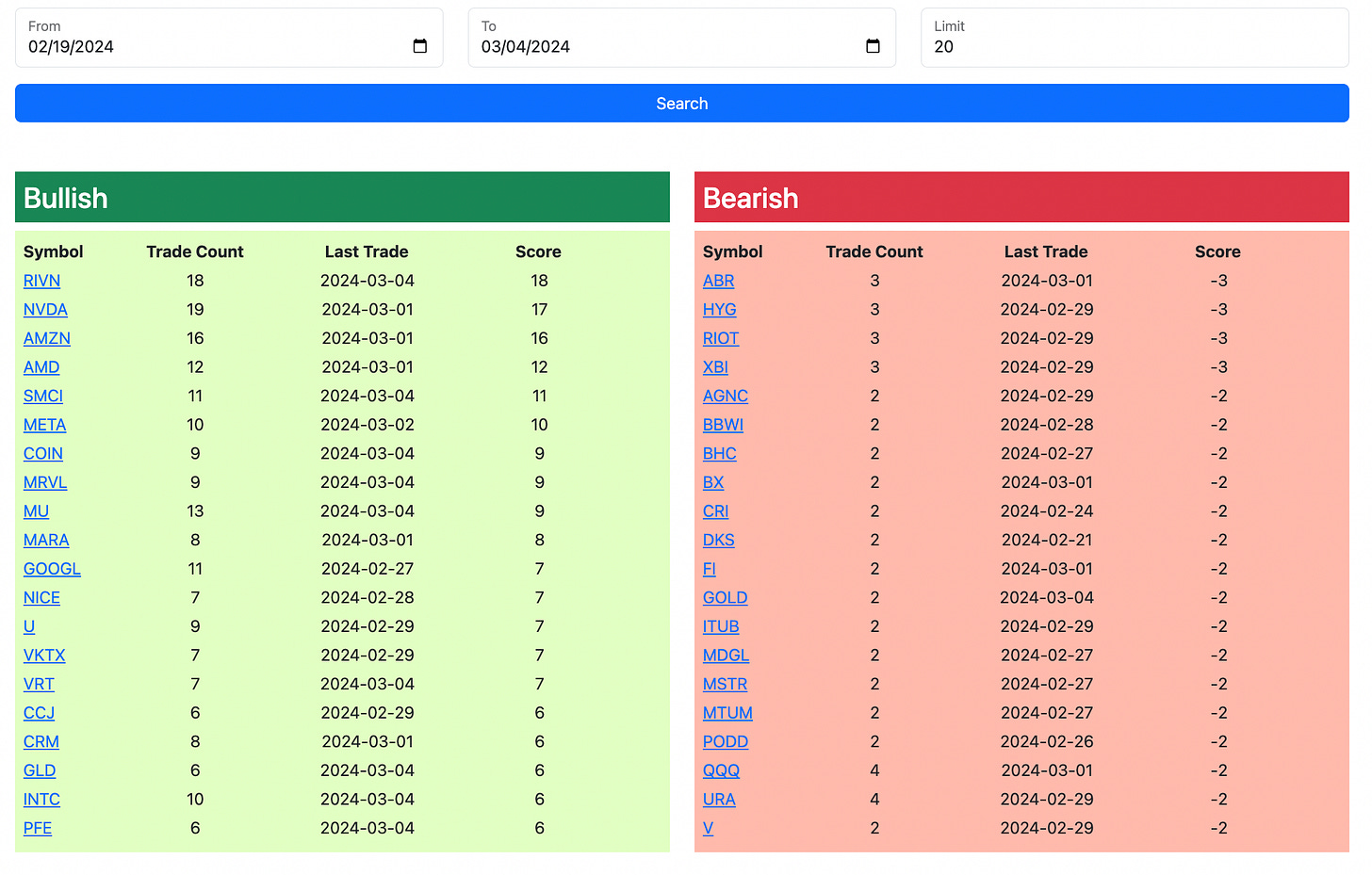Open the AMD symbol link
Image resolution: width=1372 pixels, height=875 pixels.
coord(41,367)
